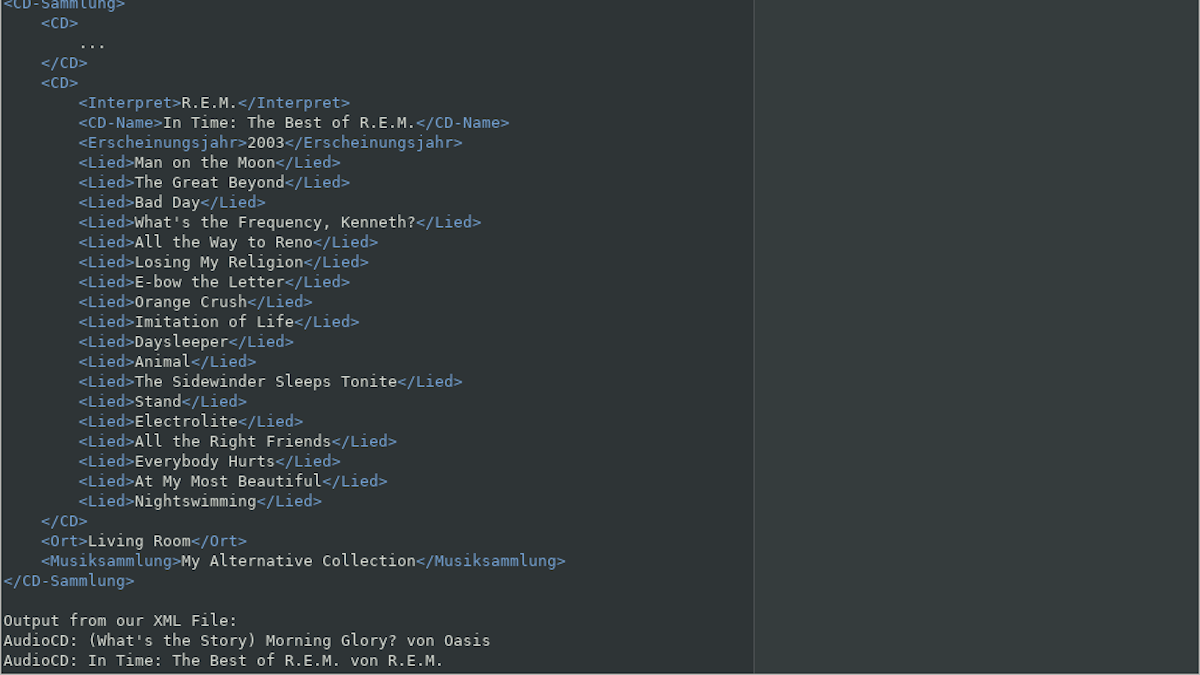Click the 'Daysleeper' line
This screenshot has width=1200, height=675.
(187, 343)
